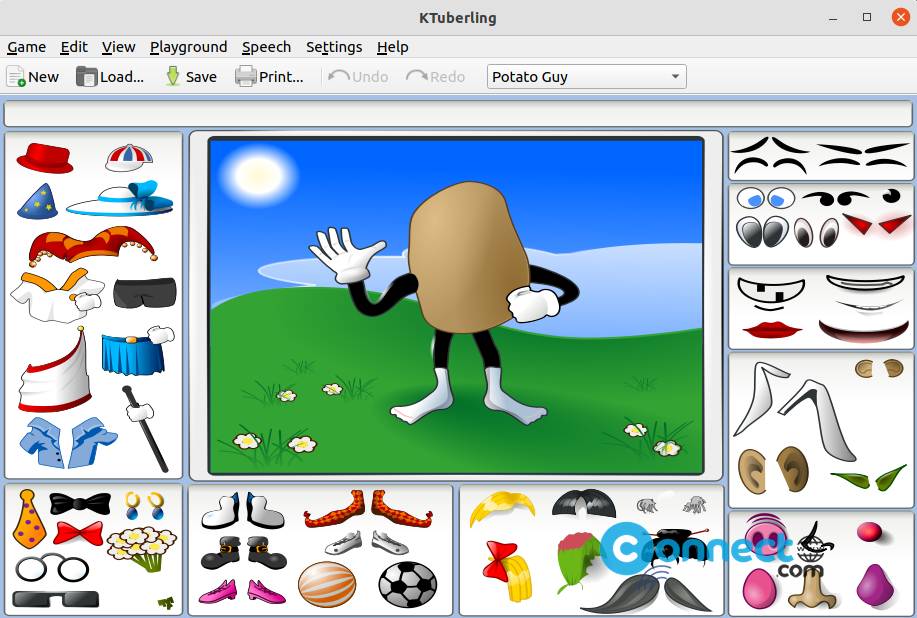Pick the black buckle boots
Screen dimensions: 917x618
point(243,553)
